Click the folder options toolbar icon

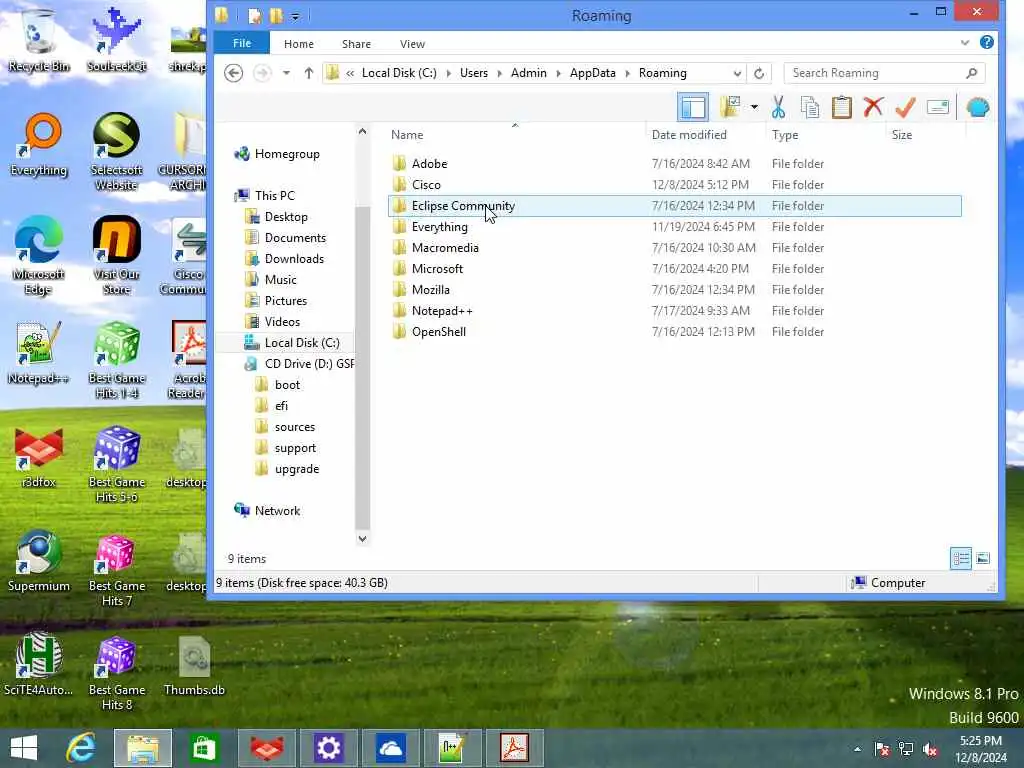point(730,106)
